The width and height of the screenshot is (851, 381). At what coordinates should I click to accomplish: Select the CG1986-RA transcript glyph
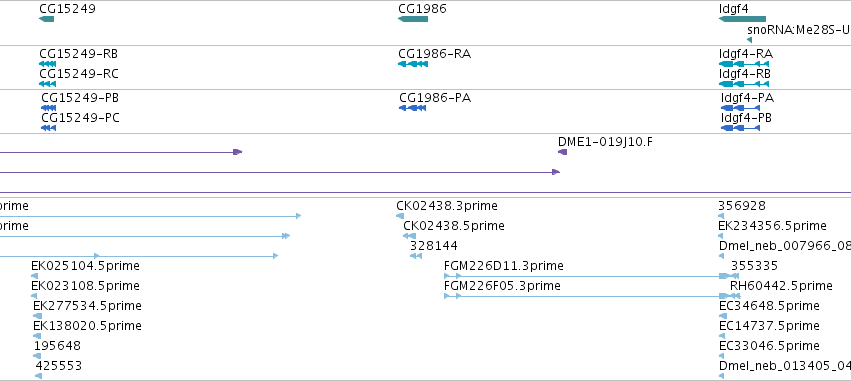pyautogui.click(x=413, y=64)
